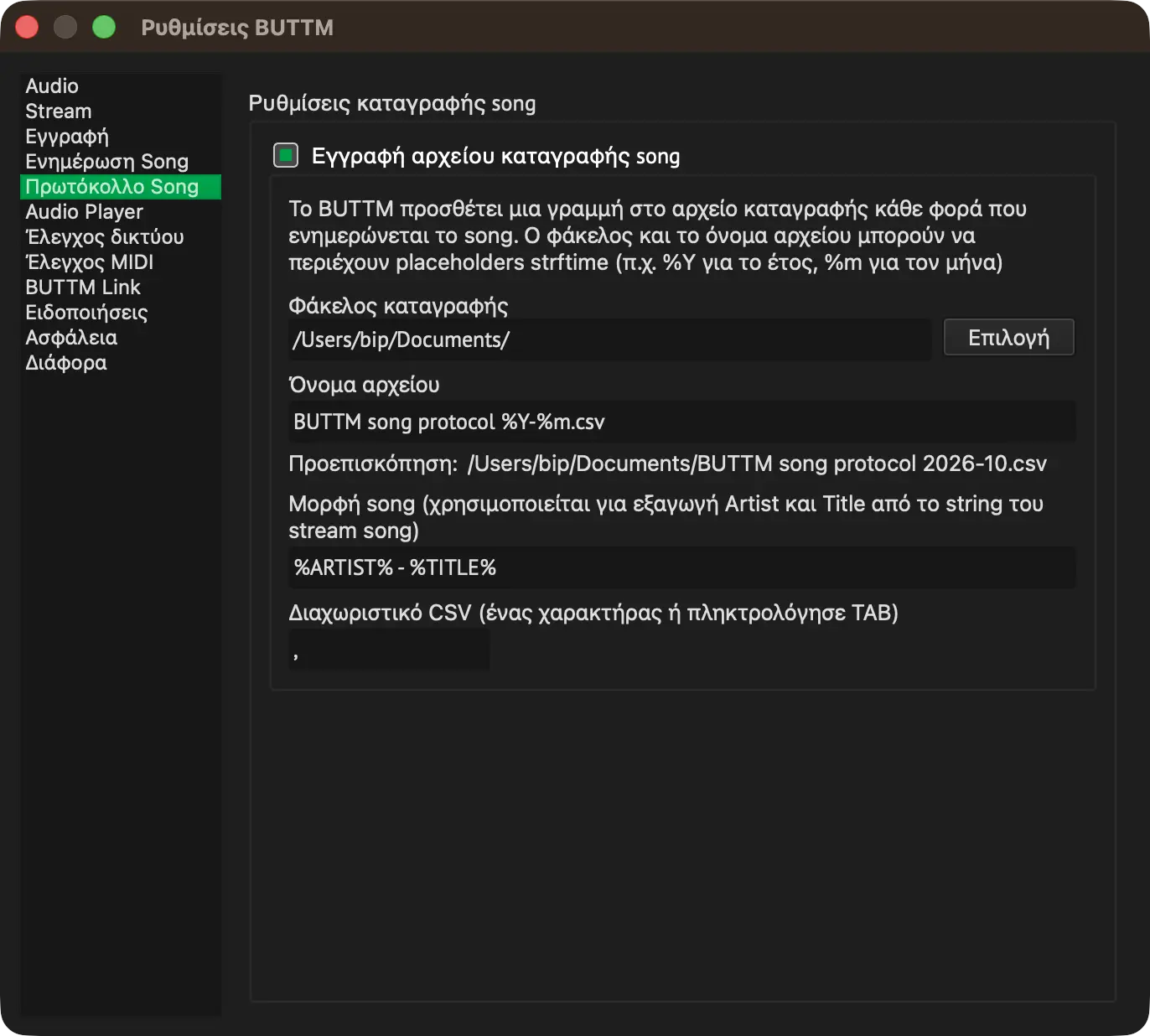Switch to the Διάφορα section
1150x1036 pixels.
[x=121, y=363]
